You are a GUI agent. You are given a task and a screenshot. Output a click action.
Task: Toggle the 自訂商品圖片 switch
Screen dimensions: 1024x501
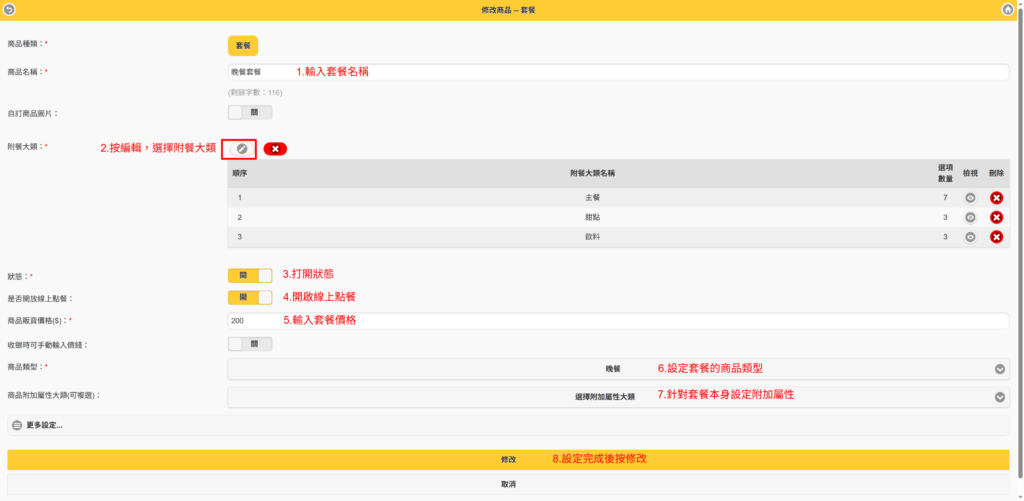pyautogui.click(x=250, y=113)
